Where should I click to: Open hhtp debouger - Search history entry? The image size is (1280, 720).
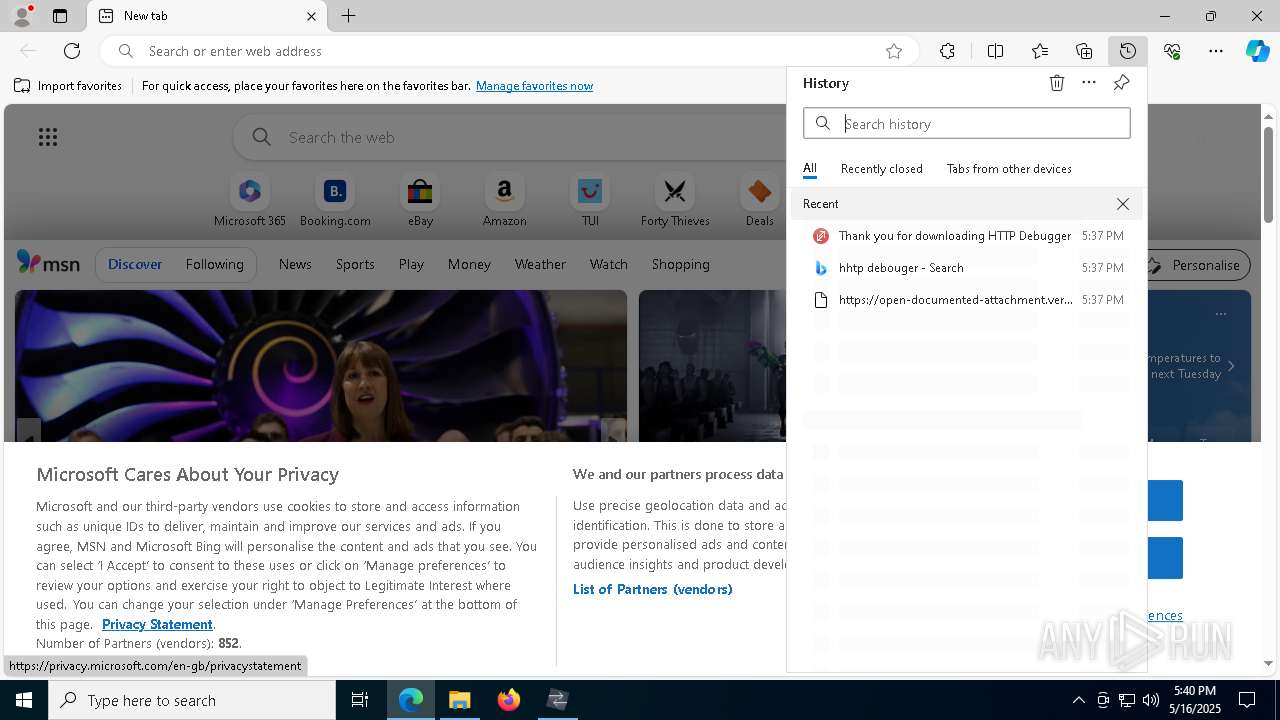point(967,268)
